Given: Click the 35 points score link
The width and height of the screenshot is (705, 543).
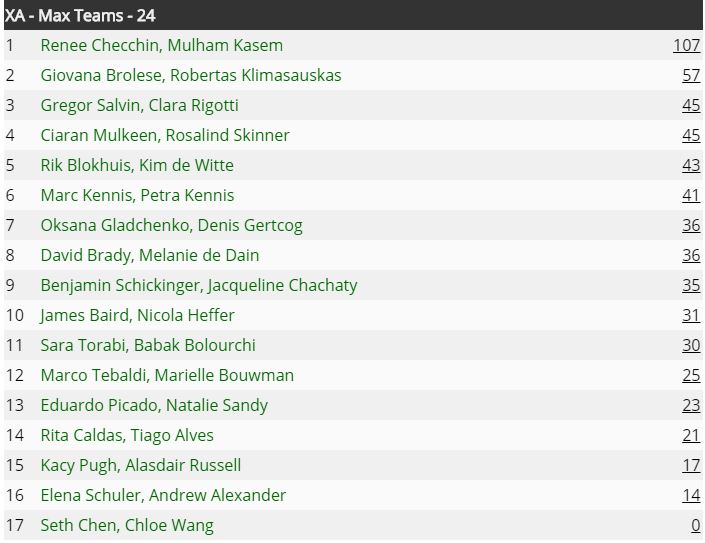Looking at the screenshot, I should pyautogui.click(x=691, y=285).
